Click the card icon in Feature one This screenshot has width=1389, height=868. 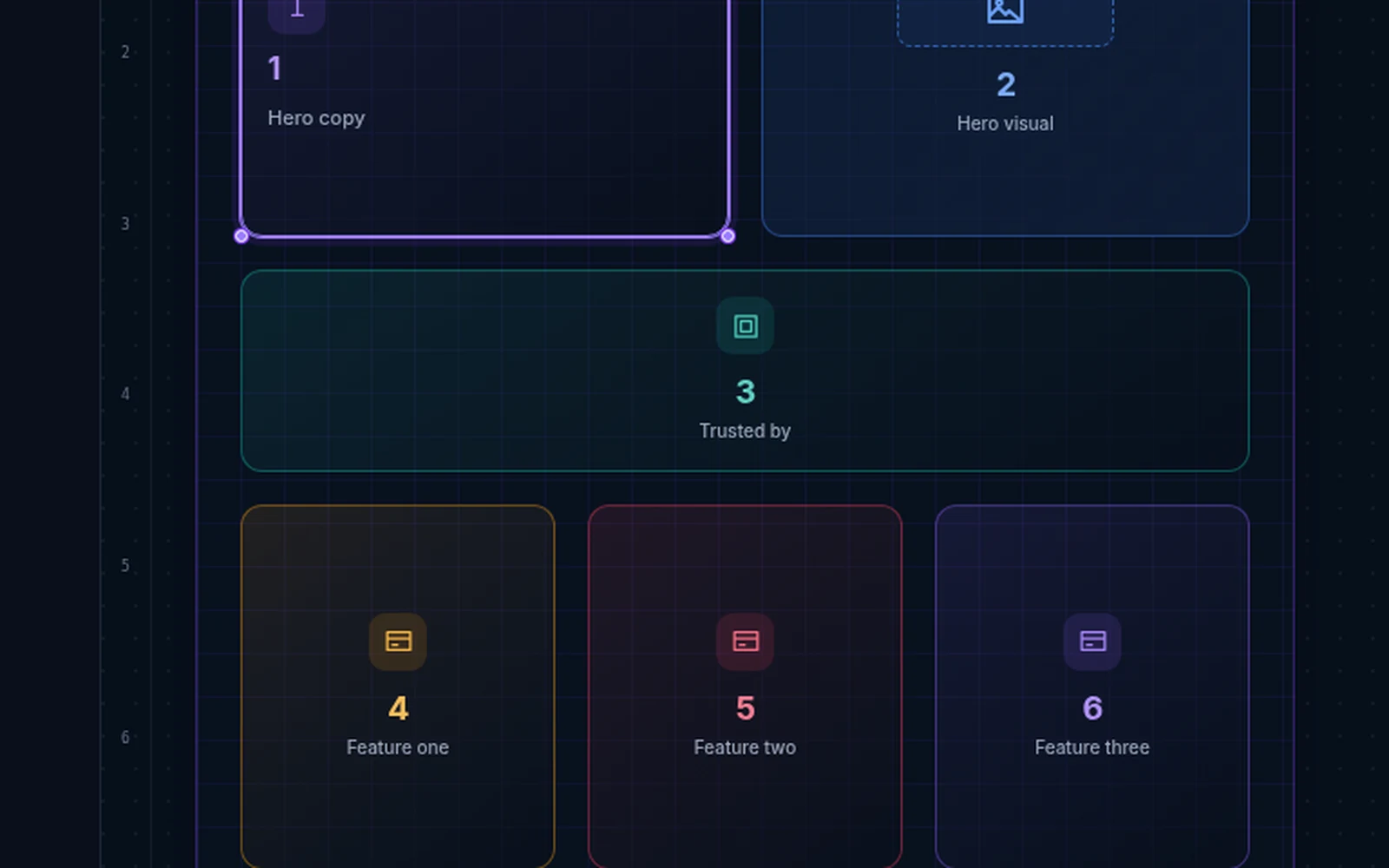coord(398,641)
